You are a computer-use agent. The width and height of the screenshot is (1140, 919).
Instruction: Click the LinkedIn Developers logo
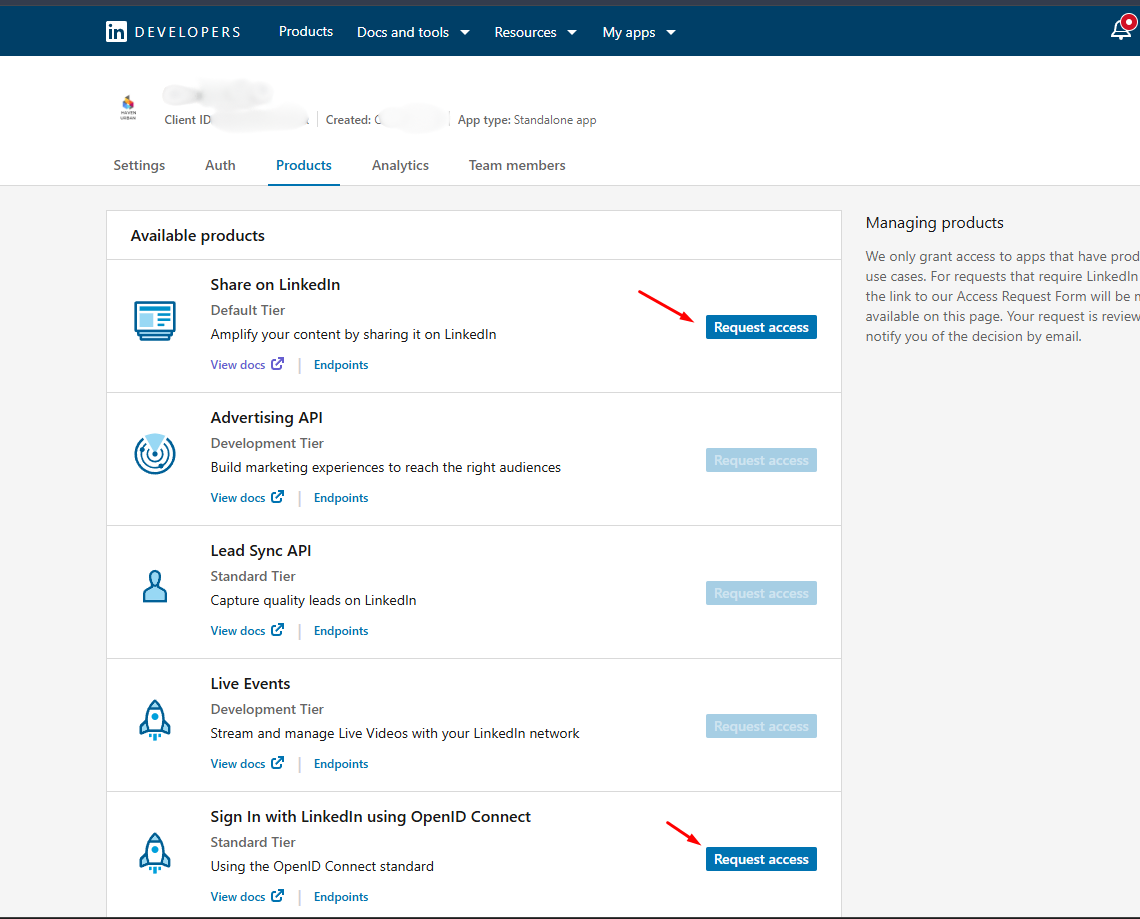tap(173, 32)
